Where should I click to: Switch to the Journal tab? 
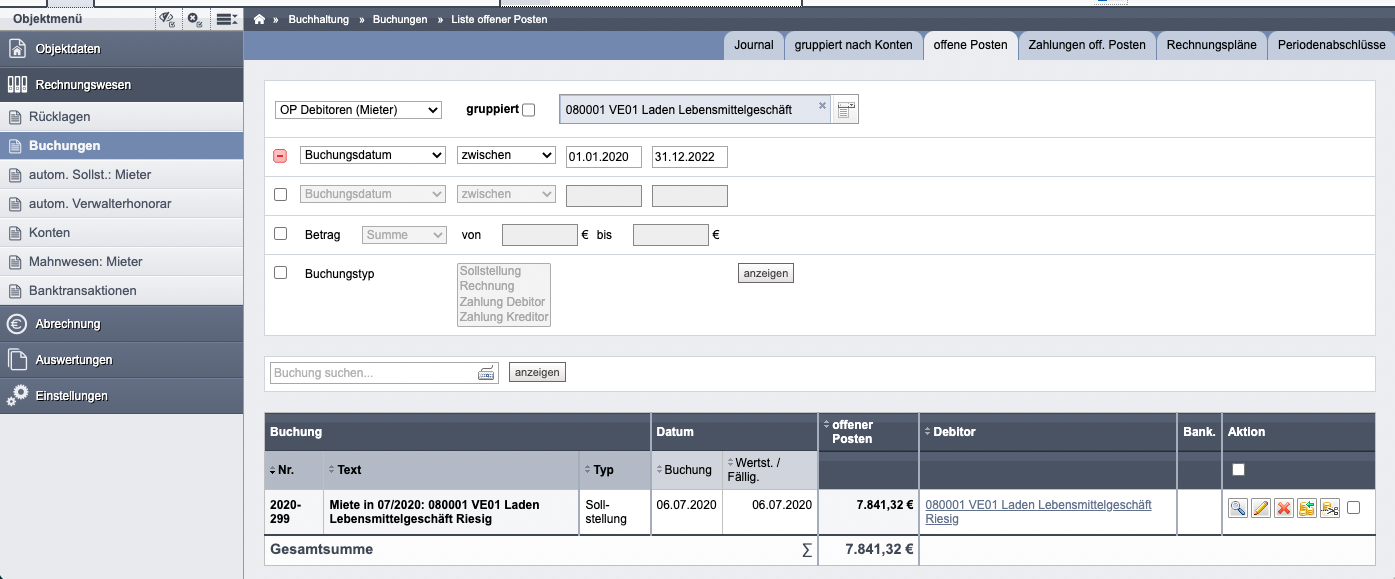point(754,45)
